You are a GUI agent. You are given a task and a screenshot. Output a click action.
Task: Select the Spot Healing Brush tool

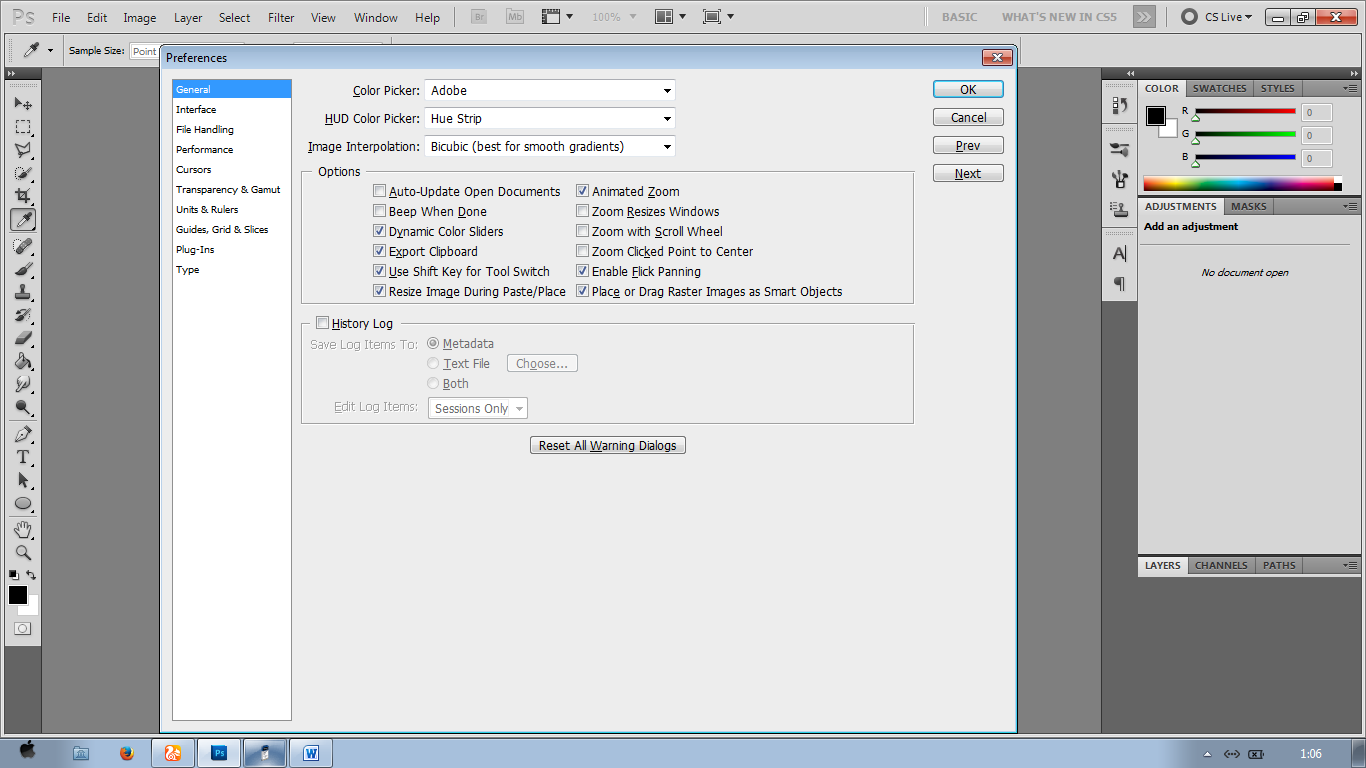coord(22,246)
